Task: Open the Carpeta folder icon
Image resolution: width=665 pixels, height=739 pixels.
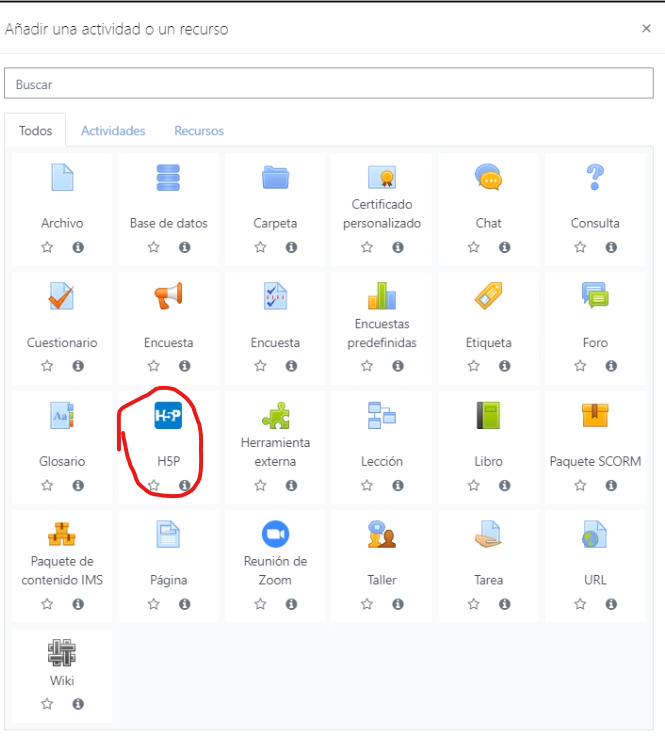Action: pos(275,177)
